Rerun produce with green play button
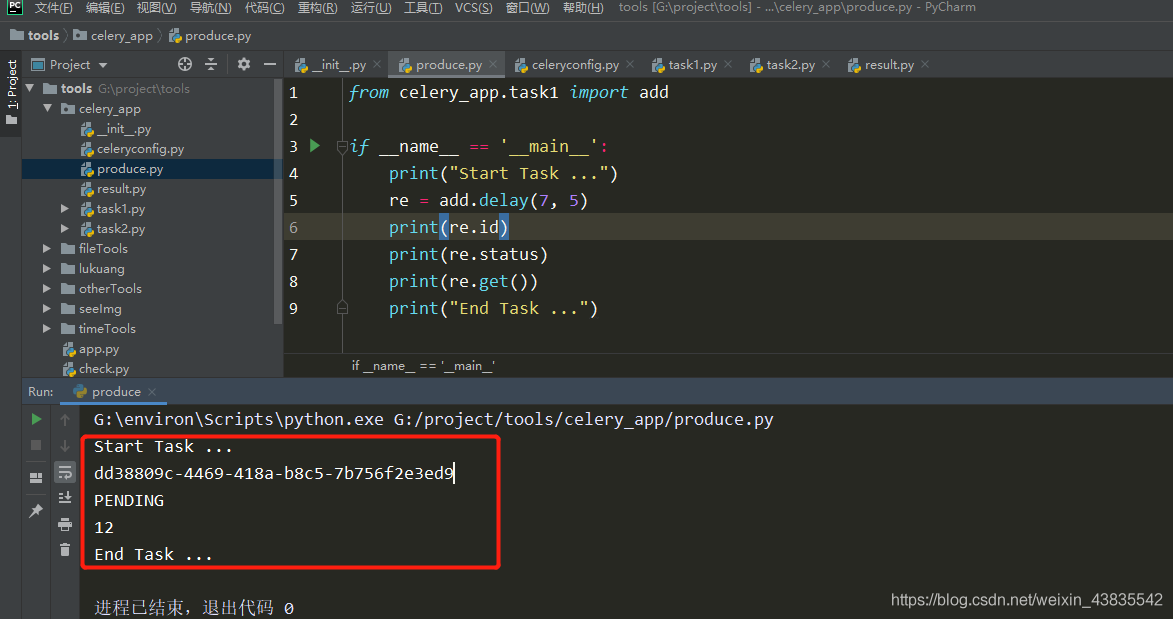Screen dimensions: 1173x619 [36, 419]
